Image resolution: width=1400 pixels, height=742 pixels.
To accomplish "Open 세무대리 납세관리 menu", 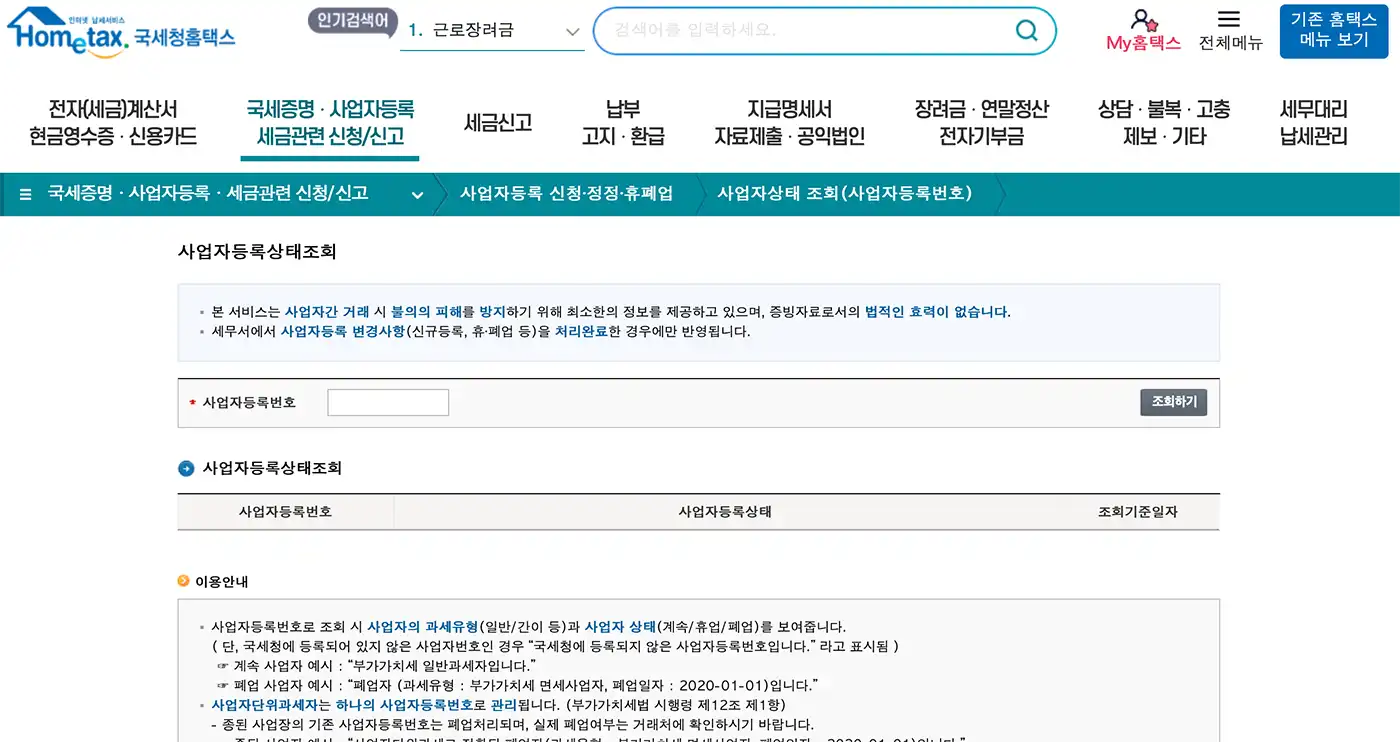I will tap(1313, 123).
